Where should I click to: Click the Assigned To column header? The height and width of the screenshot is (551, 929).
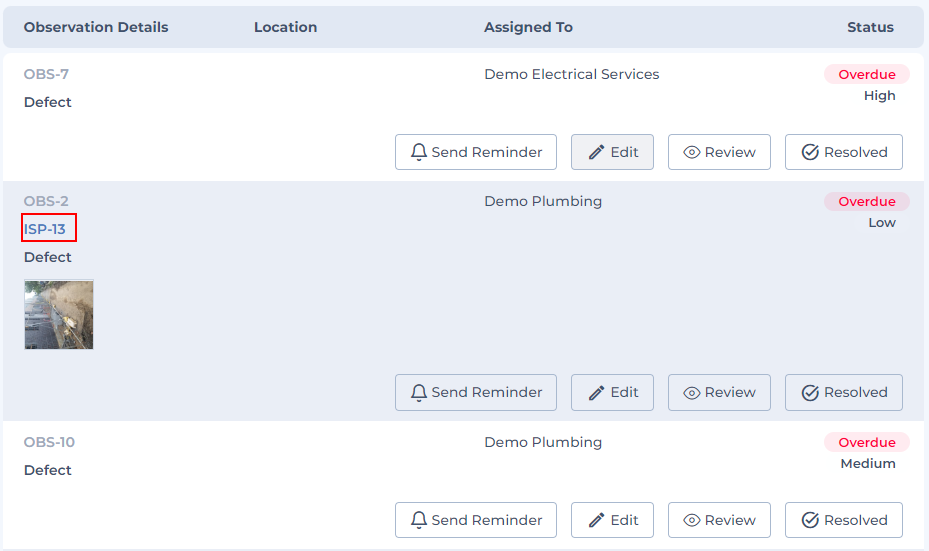528,27
